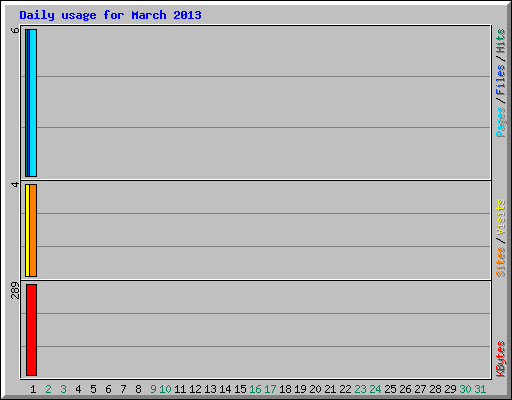Click day 15 on the x-axis
The height and width of the screenshot is (400, 512).
[x=240, y=389]
